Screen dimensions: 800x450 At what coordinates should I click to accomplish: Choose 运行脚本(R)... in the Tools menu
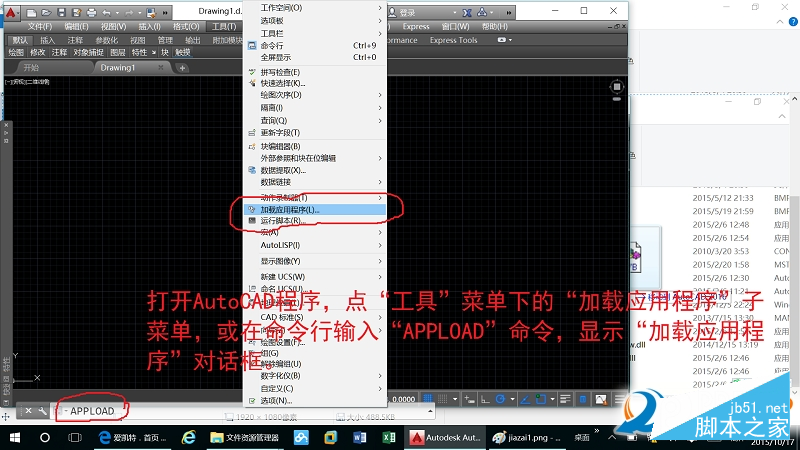coord(315,221)
